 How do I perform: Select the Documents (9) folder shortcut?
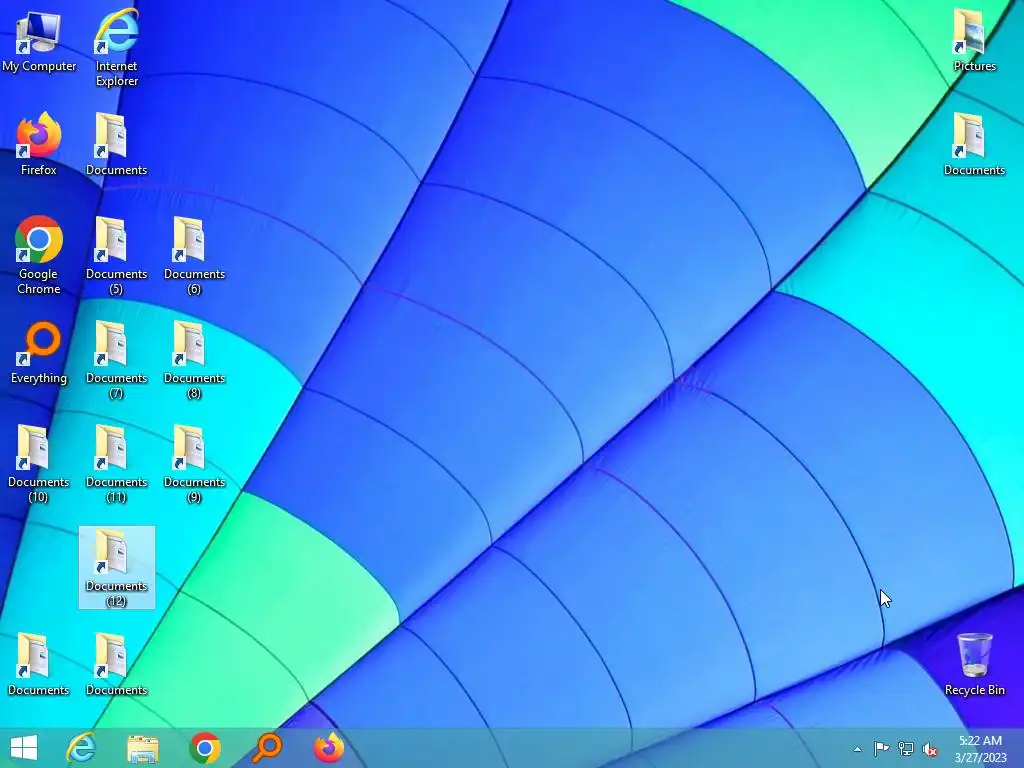[194, 463]
